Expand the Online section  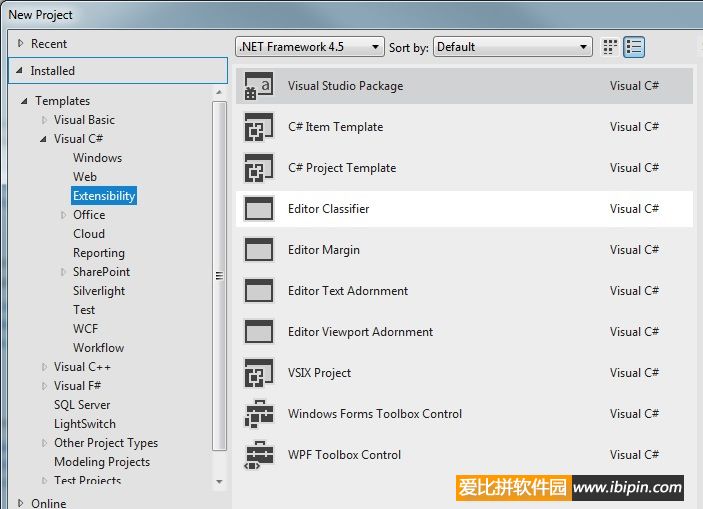(x=20, y=503)
